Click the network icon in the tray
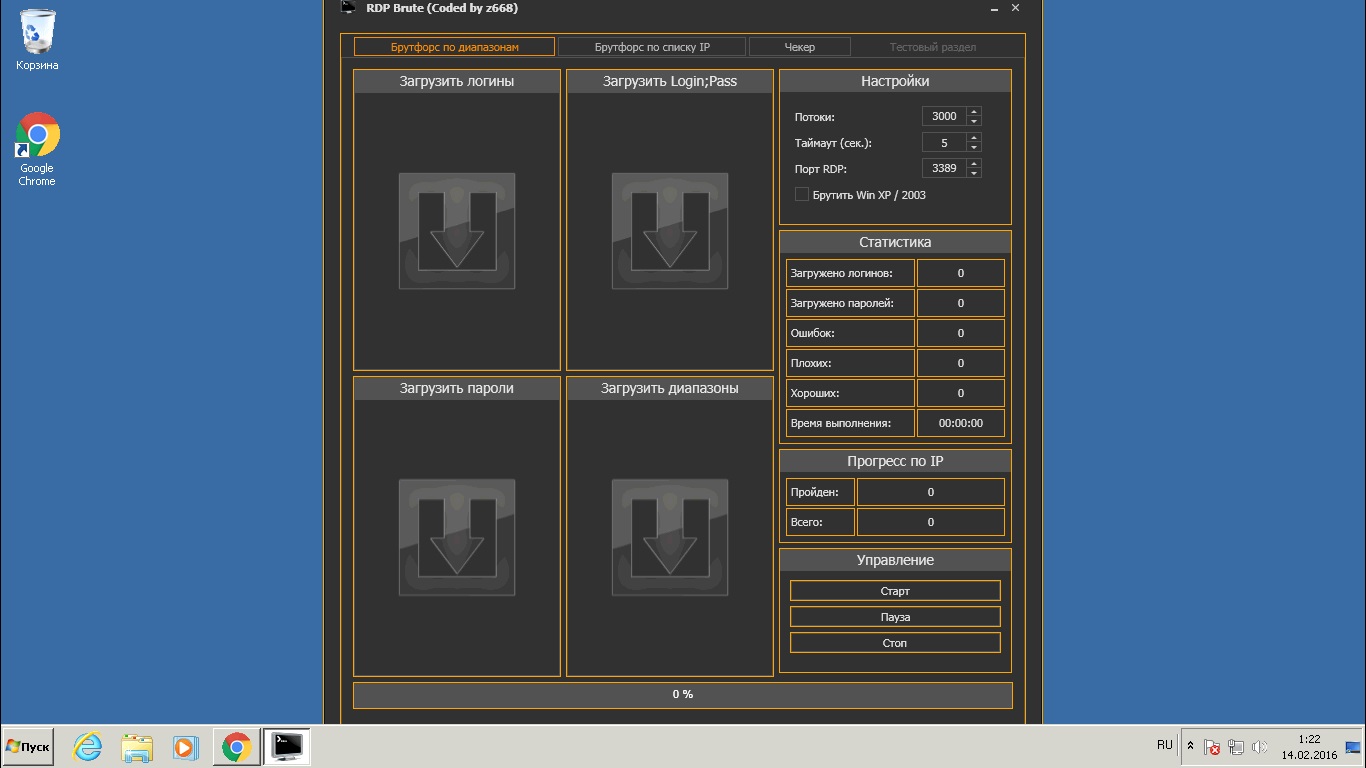Viewport: 1366px width, 768px height. (x=1237, y=746)
